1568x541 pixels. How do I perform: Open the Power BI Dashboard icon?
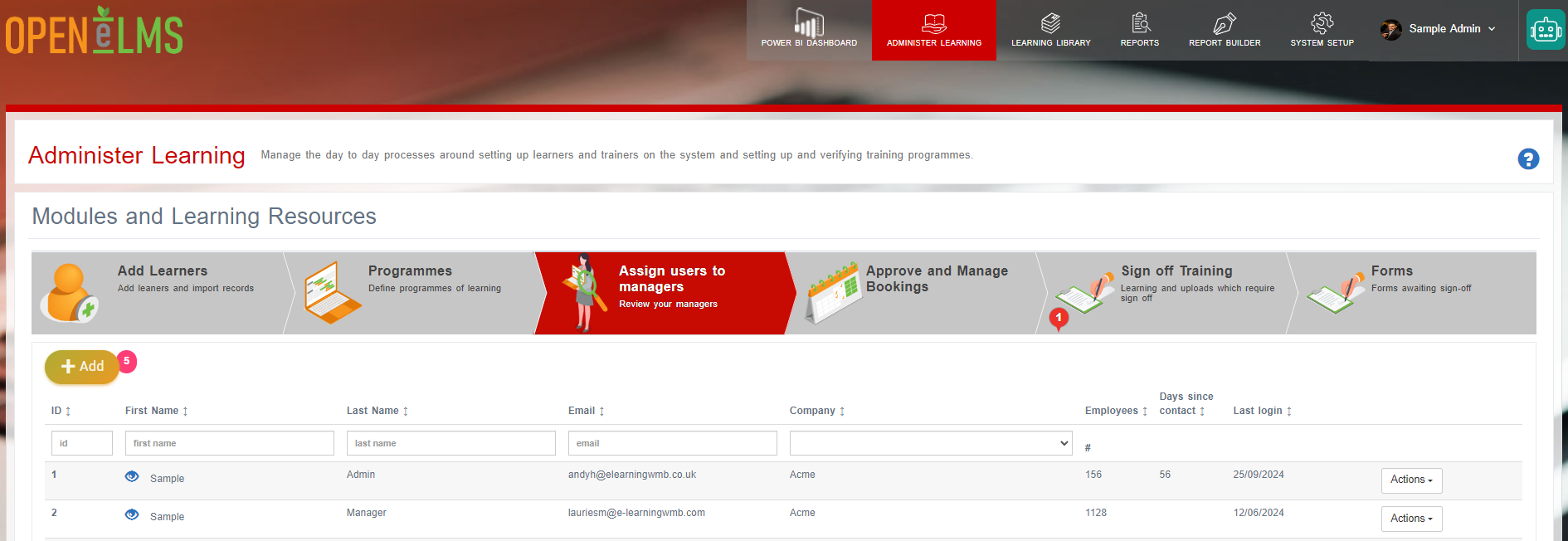tap(809, 22)
